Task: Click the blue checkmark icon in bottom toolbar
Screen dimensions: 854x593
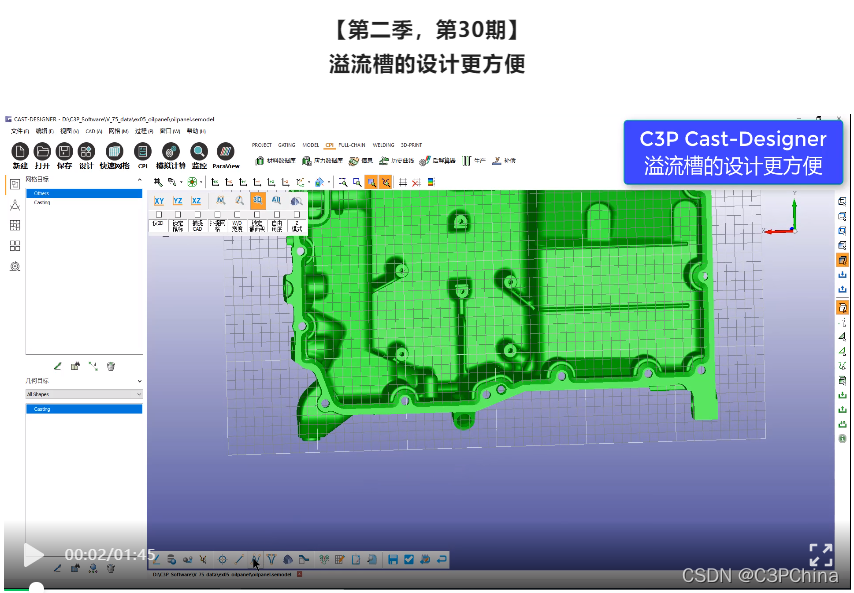Action: coord(409,559)
